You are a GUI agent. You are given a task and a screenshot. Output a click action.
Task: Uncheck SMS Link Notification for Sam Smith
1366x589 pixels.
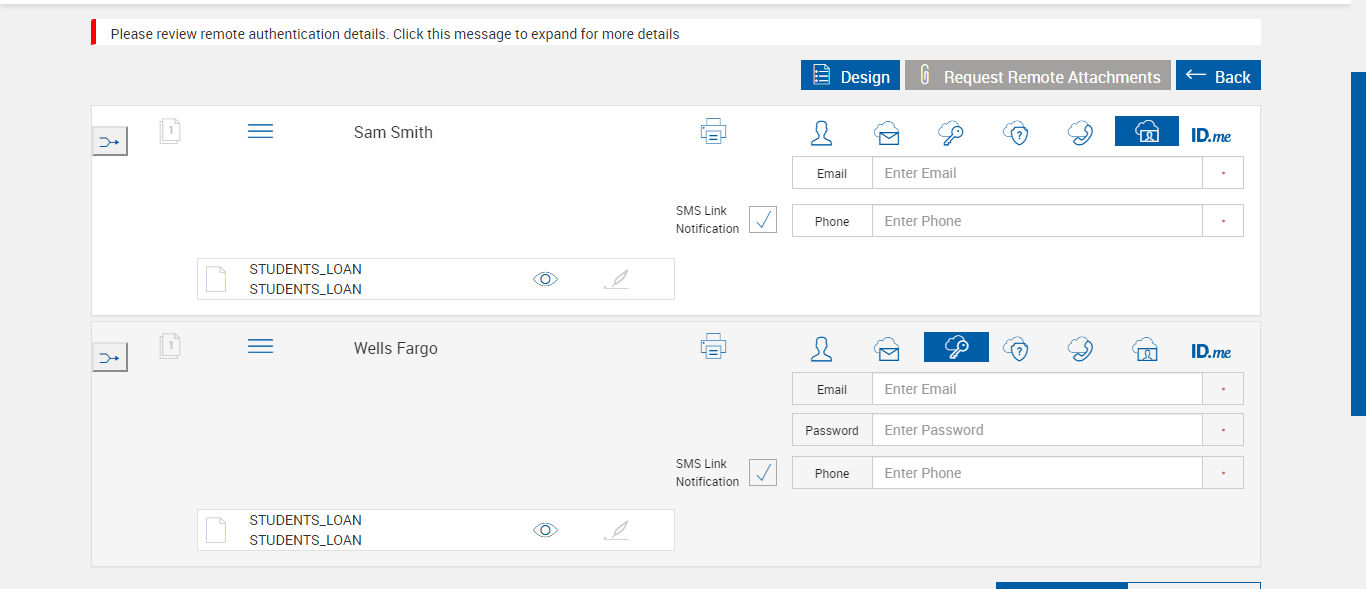click(x=763, y=220)
